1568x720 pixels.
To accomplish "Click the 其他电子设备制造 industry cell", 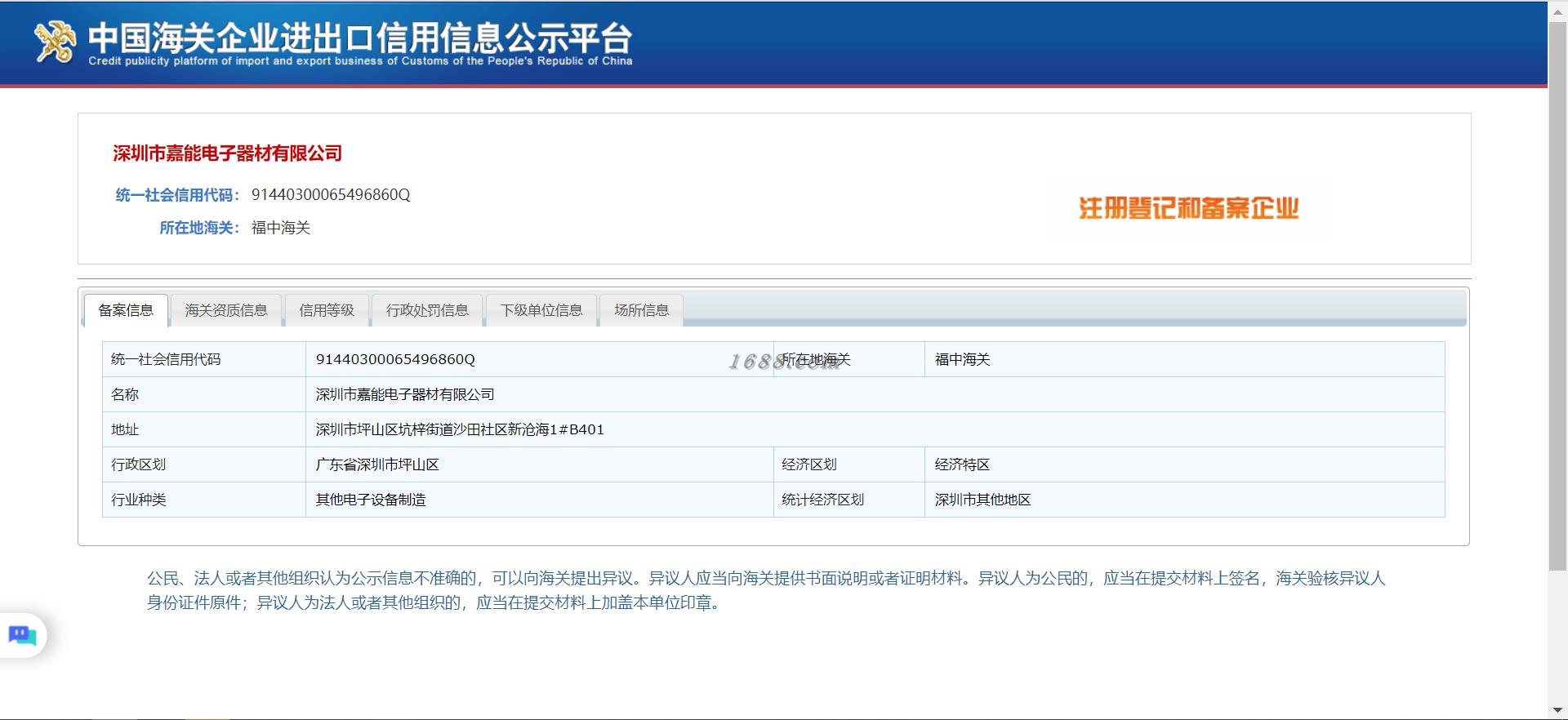I will point(540,500).
